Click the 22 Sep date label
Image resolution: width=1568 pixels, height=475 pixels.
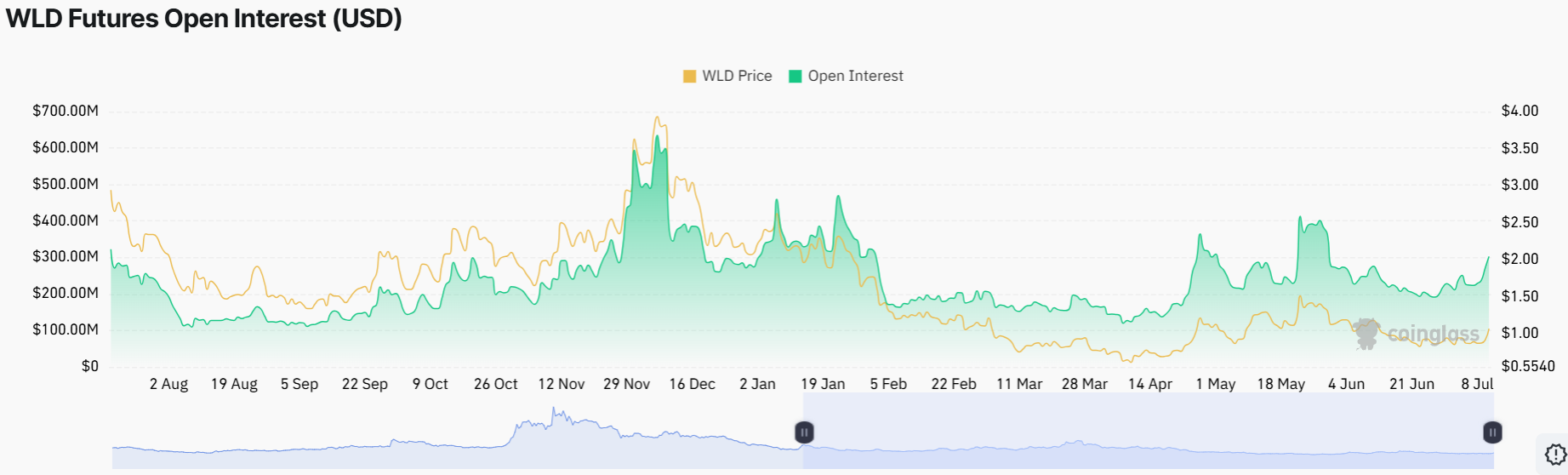tap(365, 384)
